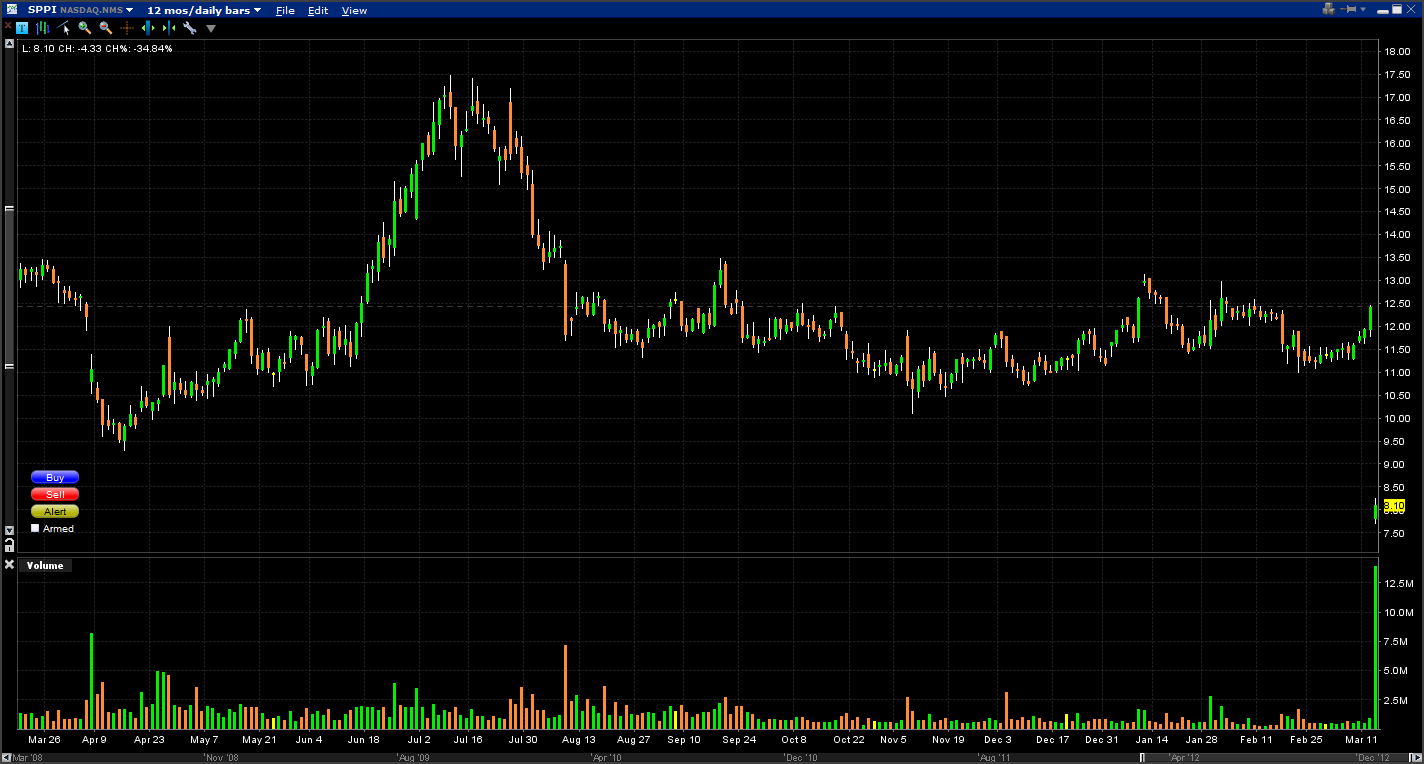Open the View menu
Image resolution: width=1424 pixels, height=764 pixels.
(354, 10)
